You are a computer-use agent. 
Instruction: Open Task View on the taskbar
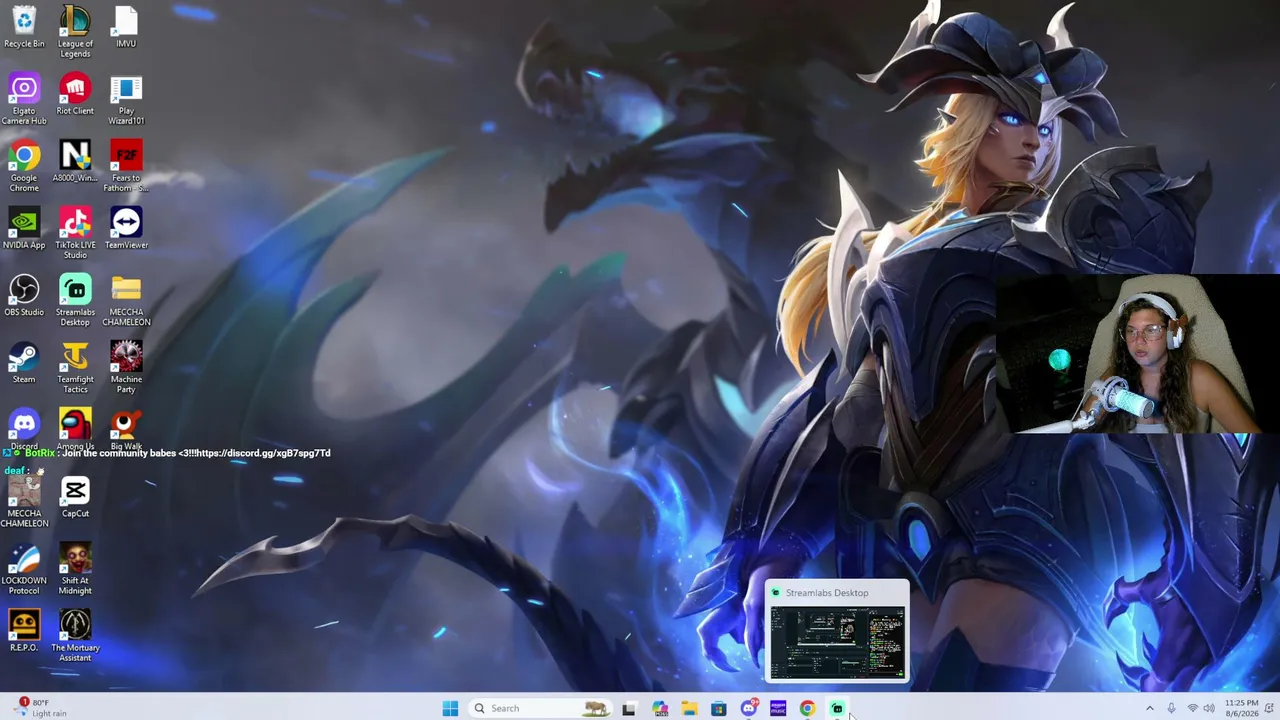pyautogui.click(x=628, y=708)
